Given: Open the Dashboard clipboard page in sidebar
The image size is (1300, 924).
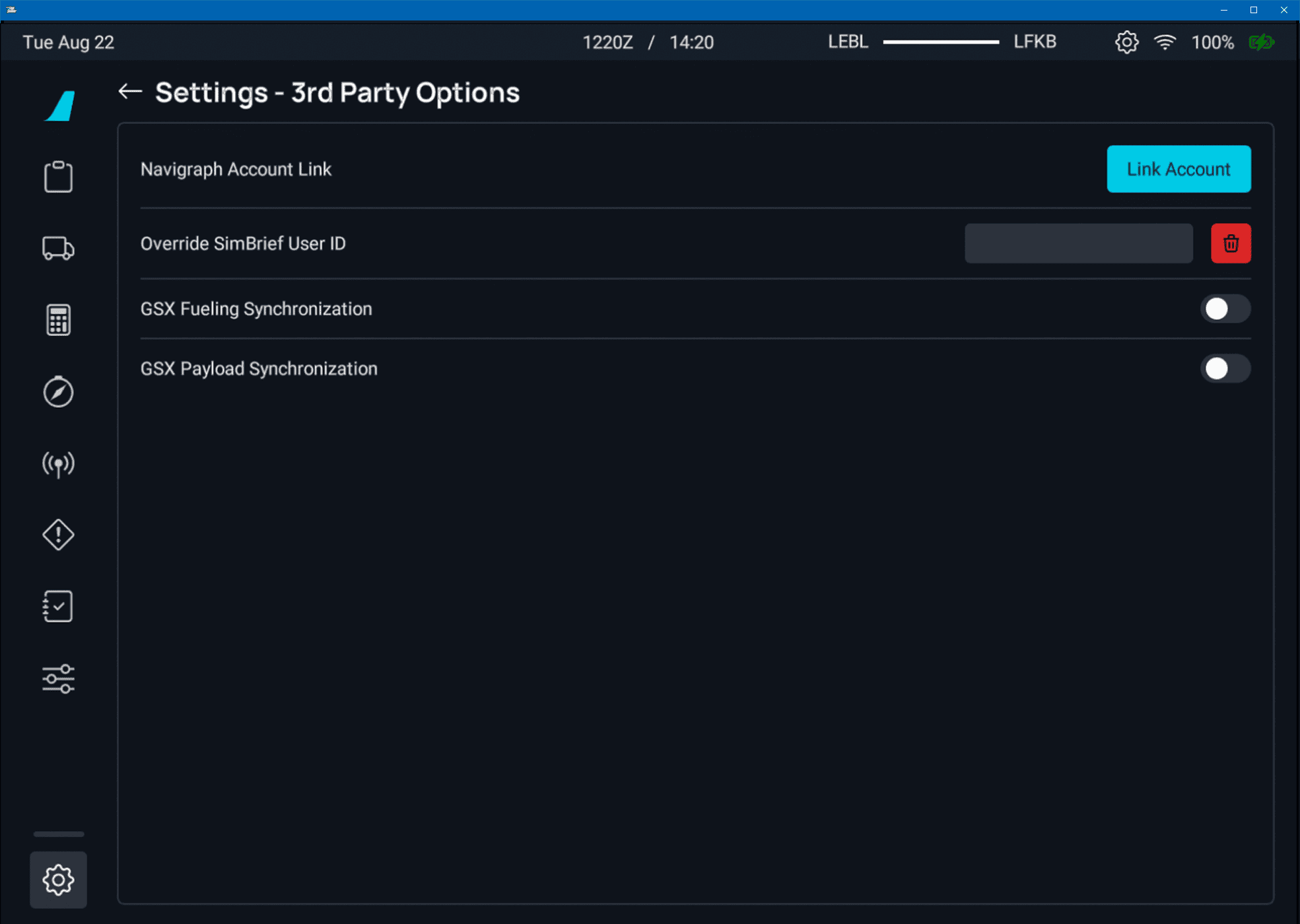Looking at the screenshot, I should (58, 177).
